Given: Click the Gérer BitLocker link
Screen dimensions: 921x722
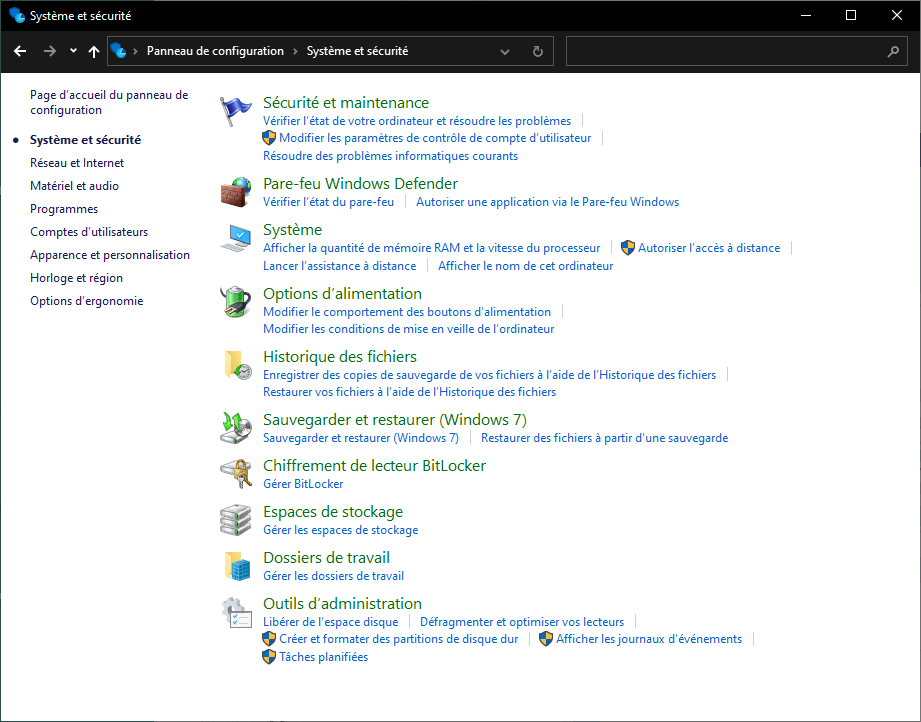Looking at the screenshot, I should pos(303,484).
